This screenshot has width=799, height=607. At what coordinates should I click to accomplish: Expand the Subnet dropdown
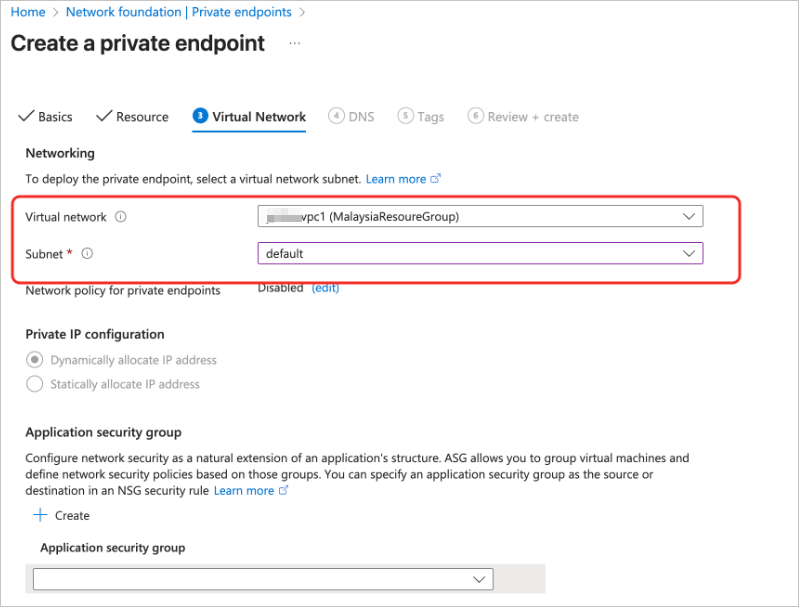pos(480,254)
